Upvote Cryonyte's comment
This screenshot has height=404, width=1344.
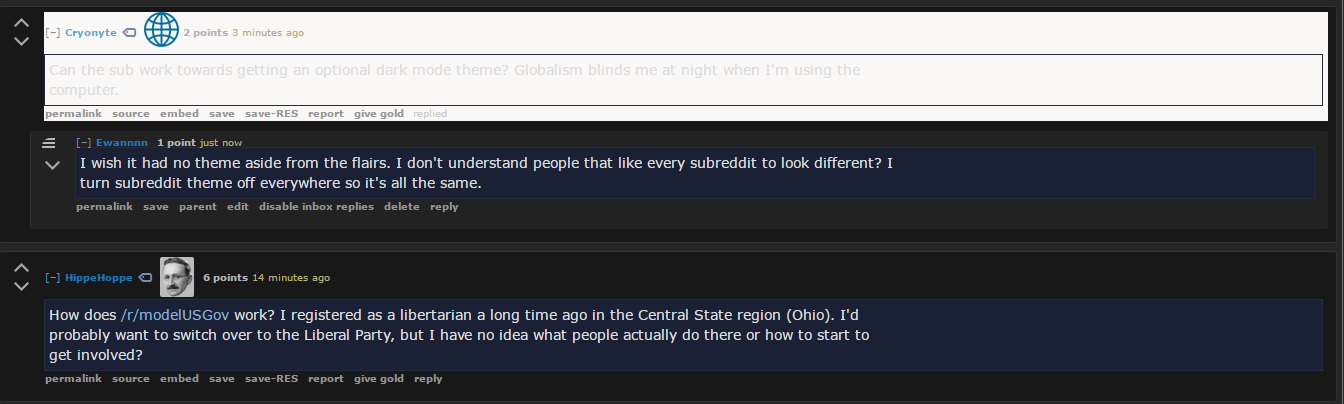click(x=21, y=23)
